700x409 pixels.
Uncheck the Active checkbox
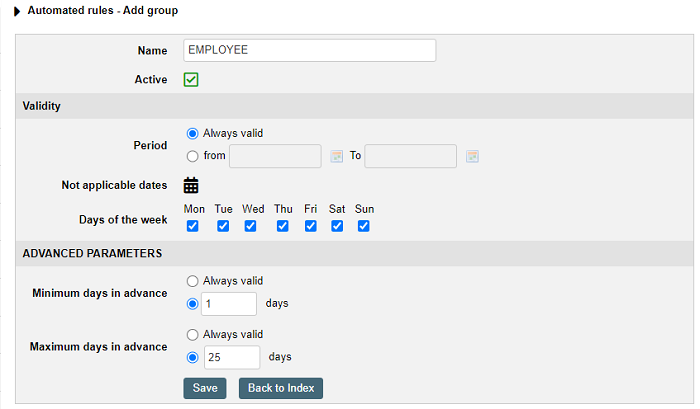191,79
